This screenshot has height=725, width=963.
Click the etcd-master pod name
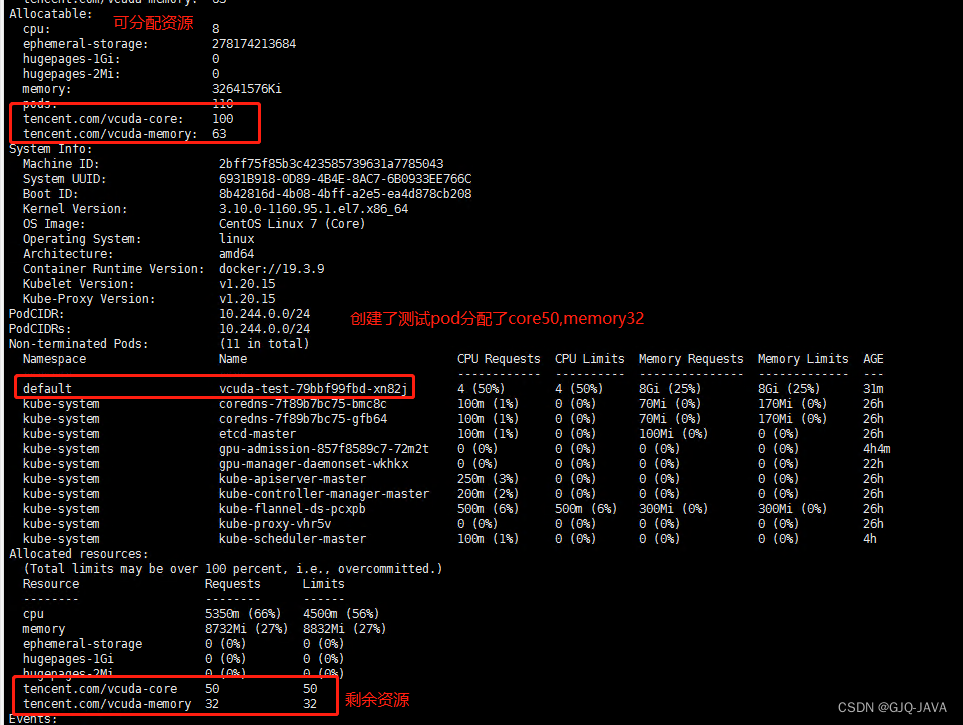point(257,433)
